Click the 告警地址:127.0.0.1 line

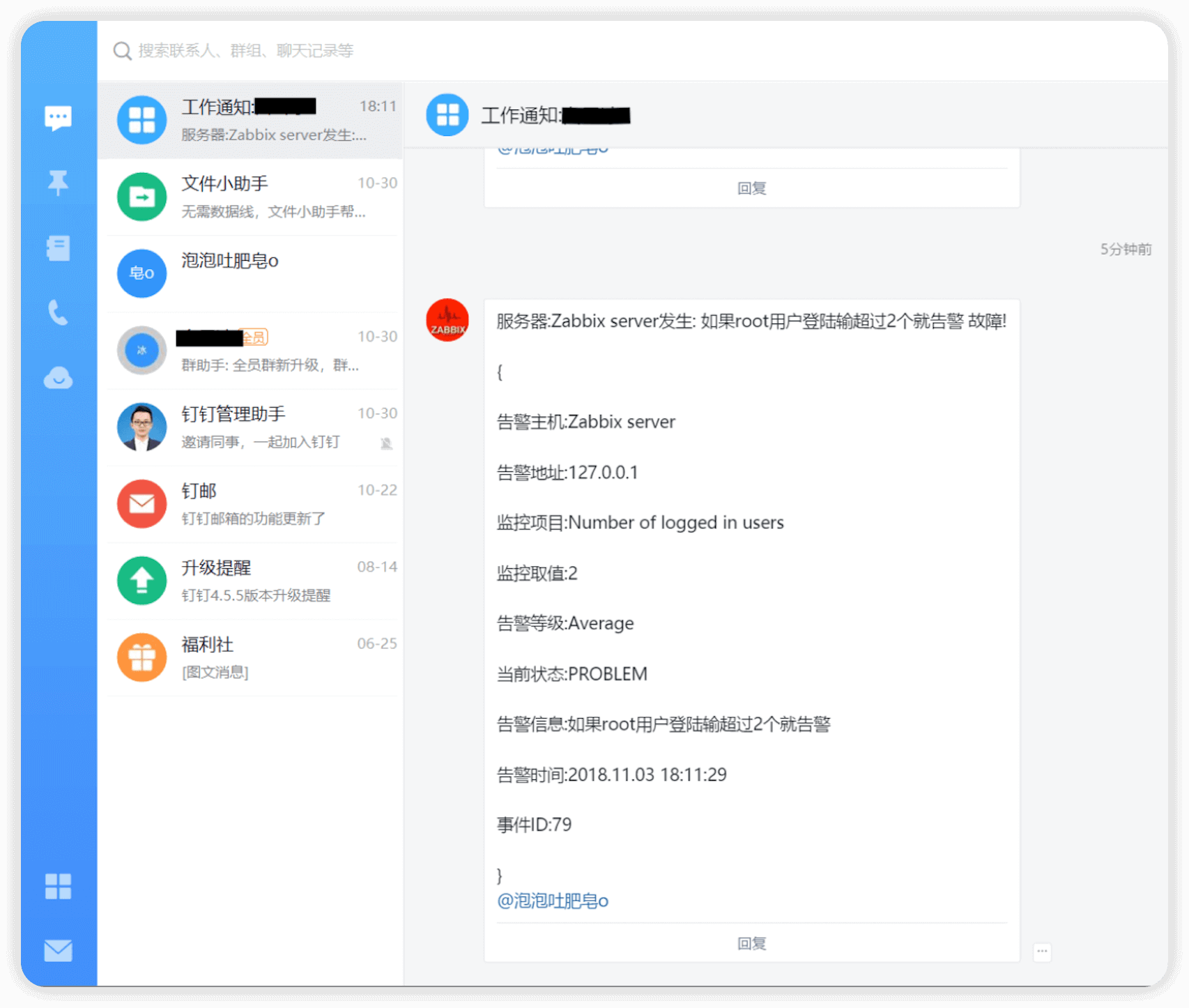567,473
